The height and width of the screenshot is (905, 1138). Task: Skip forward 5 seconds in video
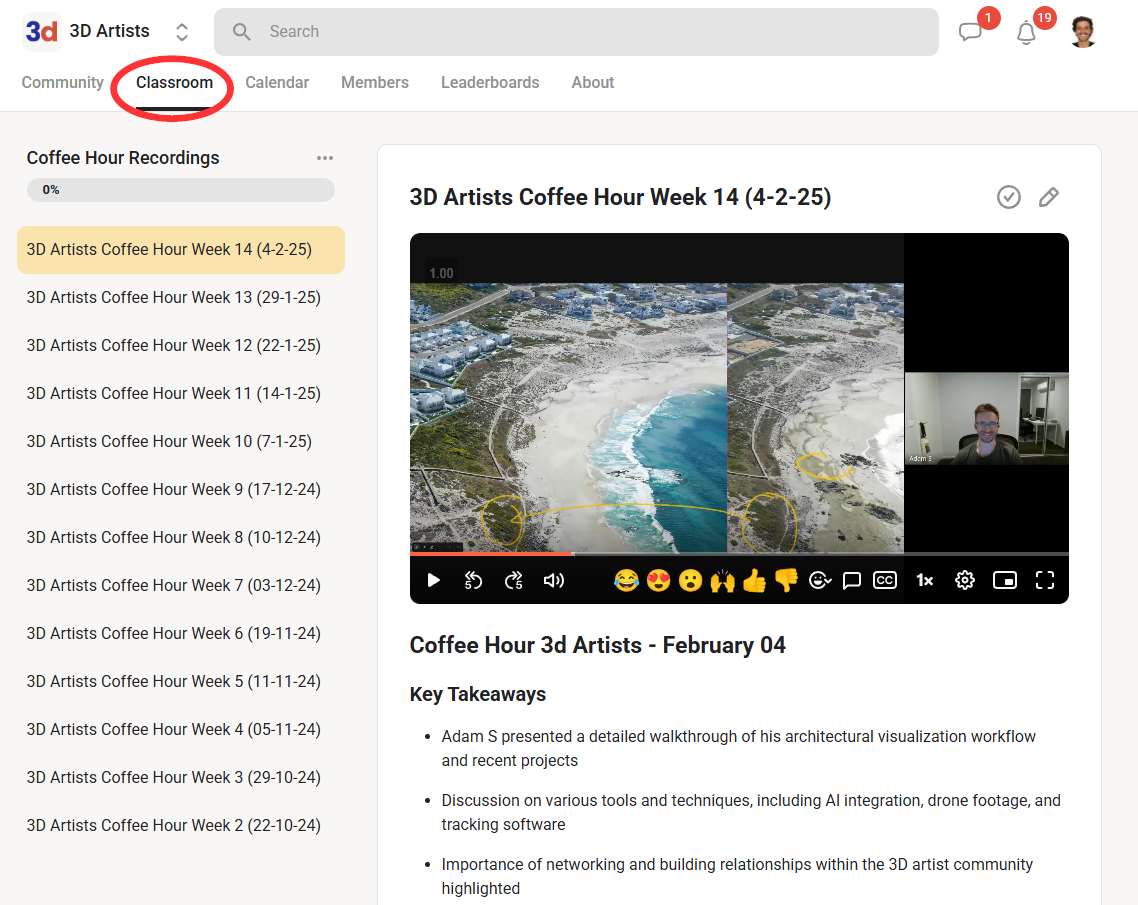click(513, 580)
